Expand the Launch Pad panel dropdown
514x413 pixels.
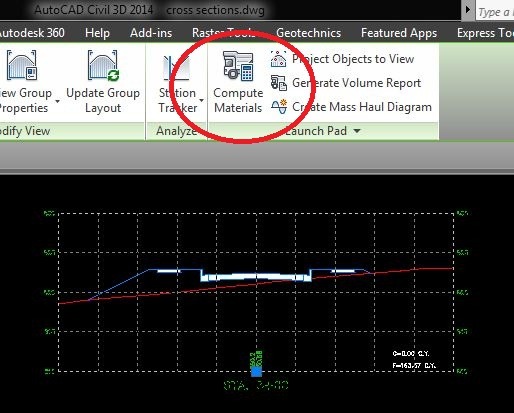tap(357, 131)
